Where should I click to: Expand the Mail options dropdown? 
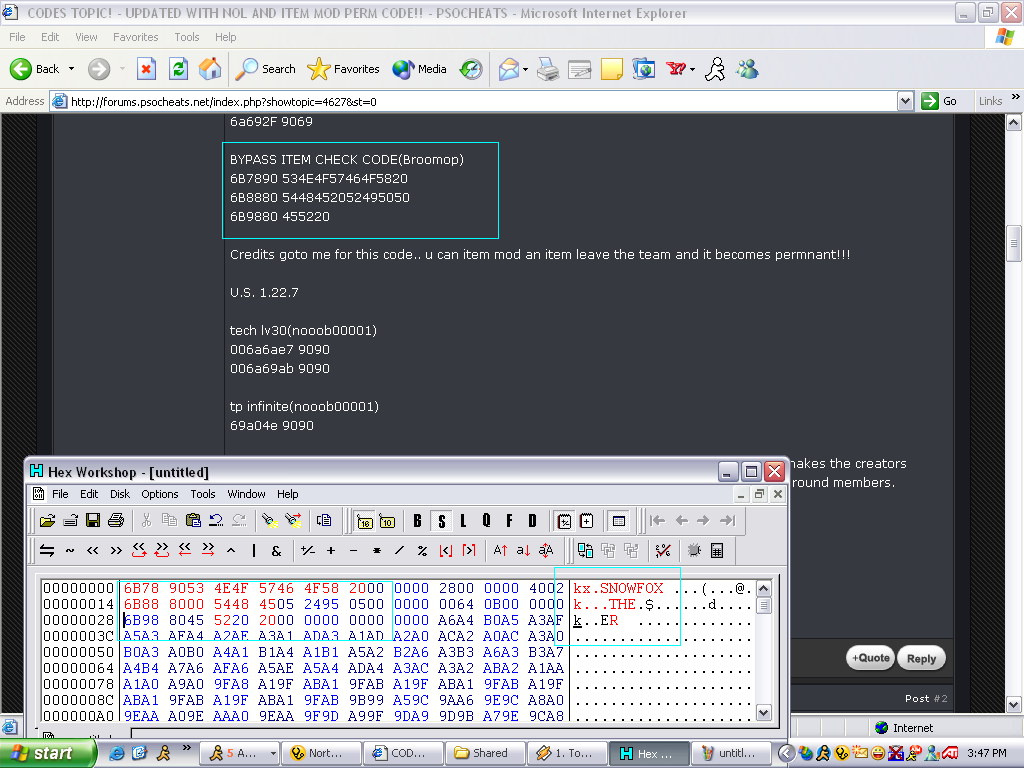526,69
